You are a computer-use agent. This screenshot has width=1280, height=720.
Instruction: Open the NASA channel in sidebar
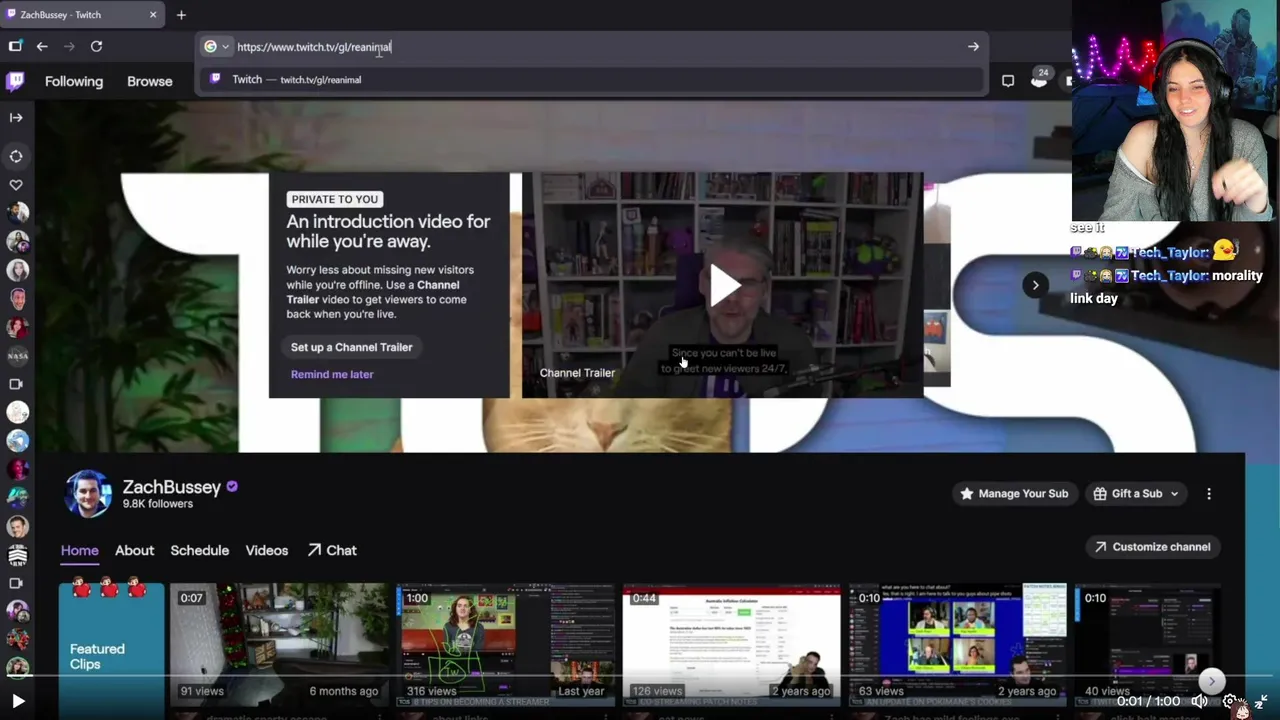[17, 355]
